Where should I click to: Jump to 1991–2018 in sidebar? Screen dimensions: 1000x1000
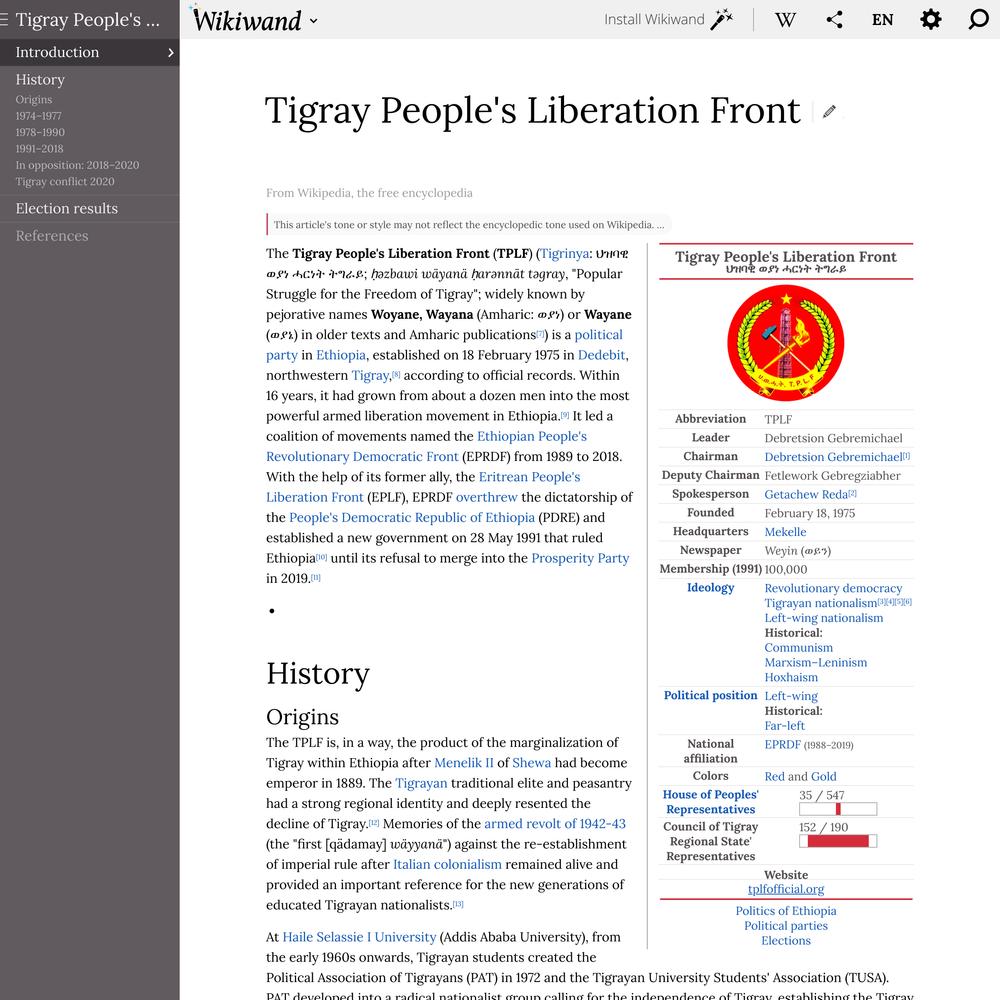tap(40, 149)
